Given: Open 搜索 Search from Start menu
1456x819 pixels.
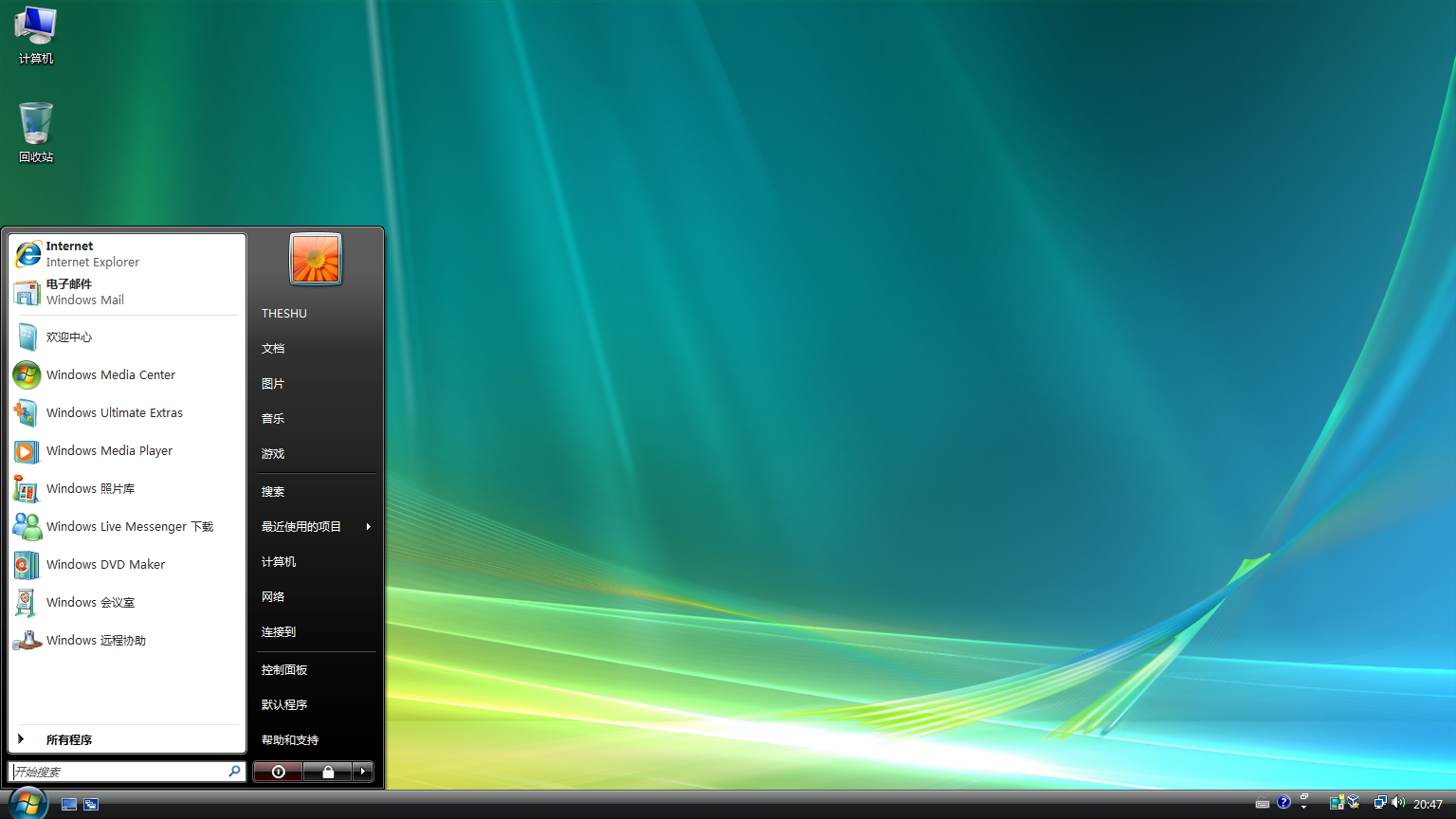Looking at the screenshot, I should coord(316,491).
